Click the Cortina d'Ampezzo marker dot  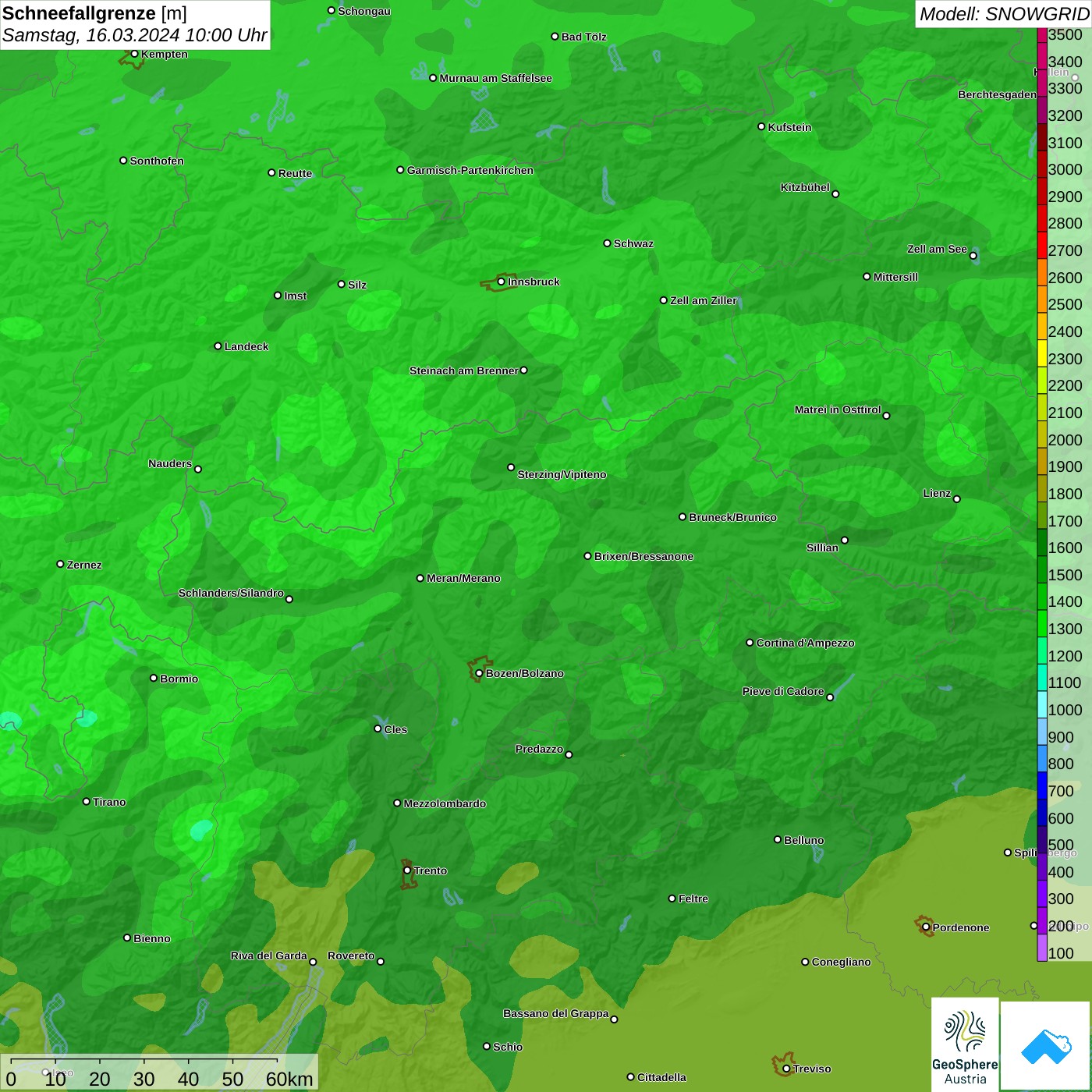coord(750,643)
